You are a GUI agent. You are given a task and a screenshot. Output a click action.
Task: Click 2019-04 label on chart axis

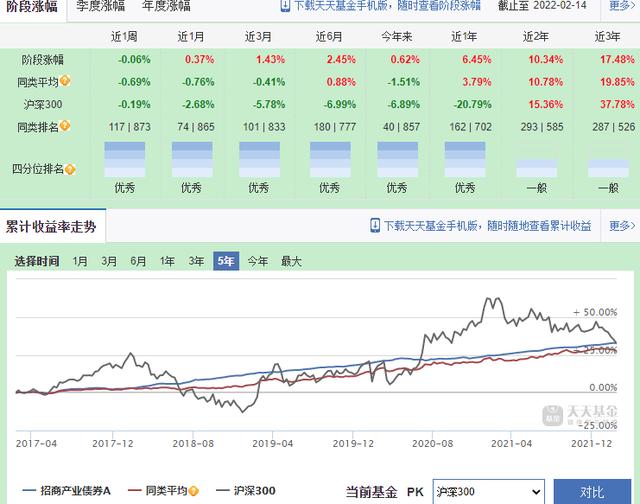tap(273, 444)
